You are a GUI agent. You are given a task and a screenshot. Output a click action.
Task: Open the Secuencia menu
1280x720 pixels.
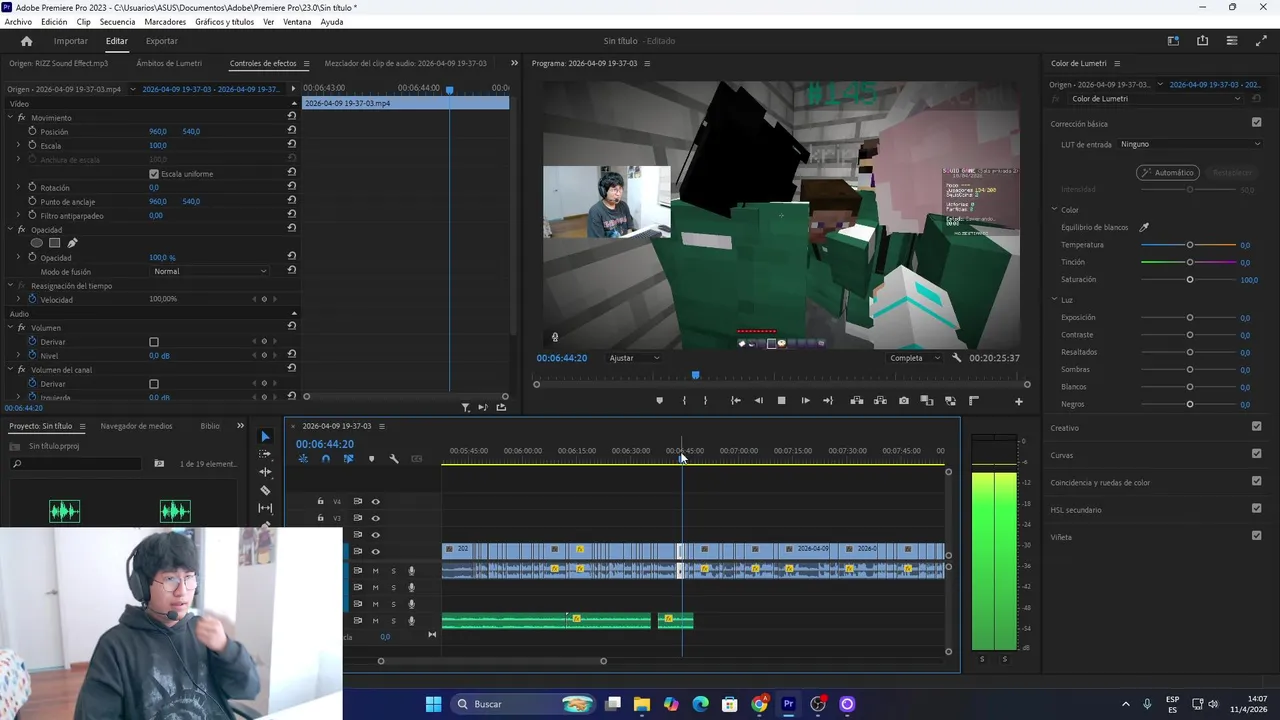click(117, 21)
